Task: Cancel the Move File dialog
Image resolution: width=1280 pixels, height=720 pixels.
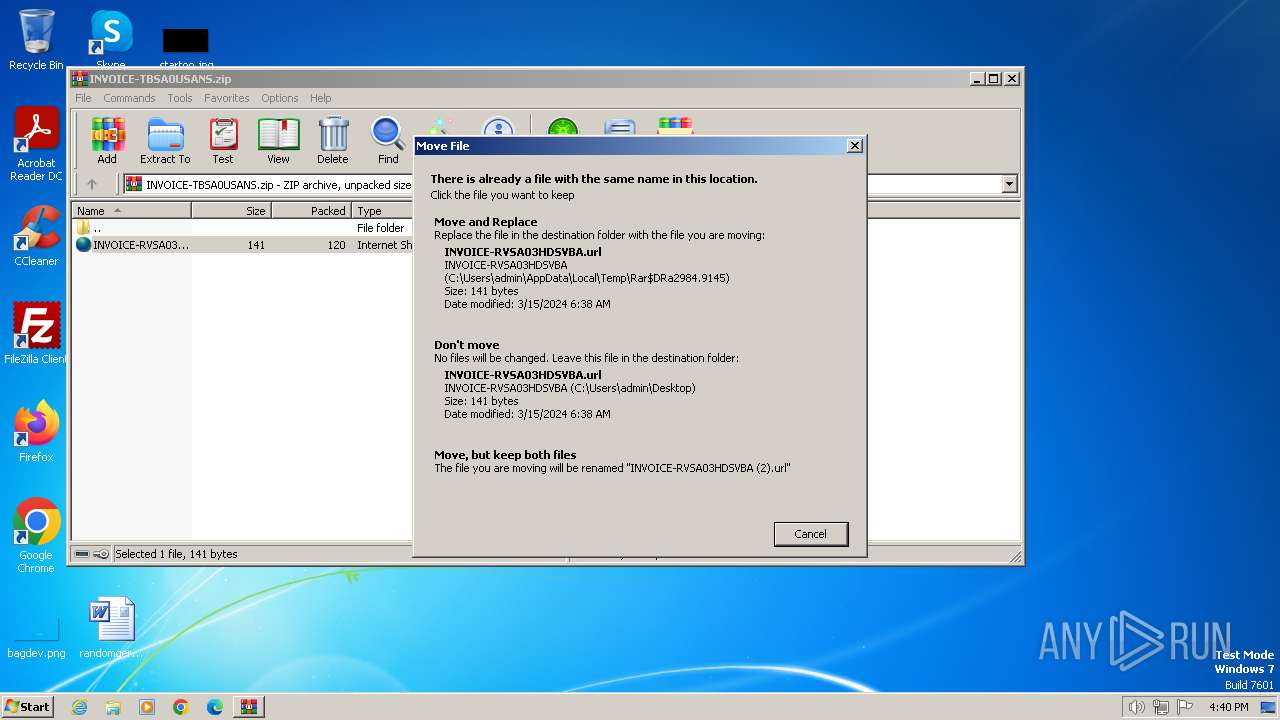Action: tap(811, 534)
